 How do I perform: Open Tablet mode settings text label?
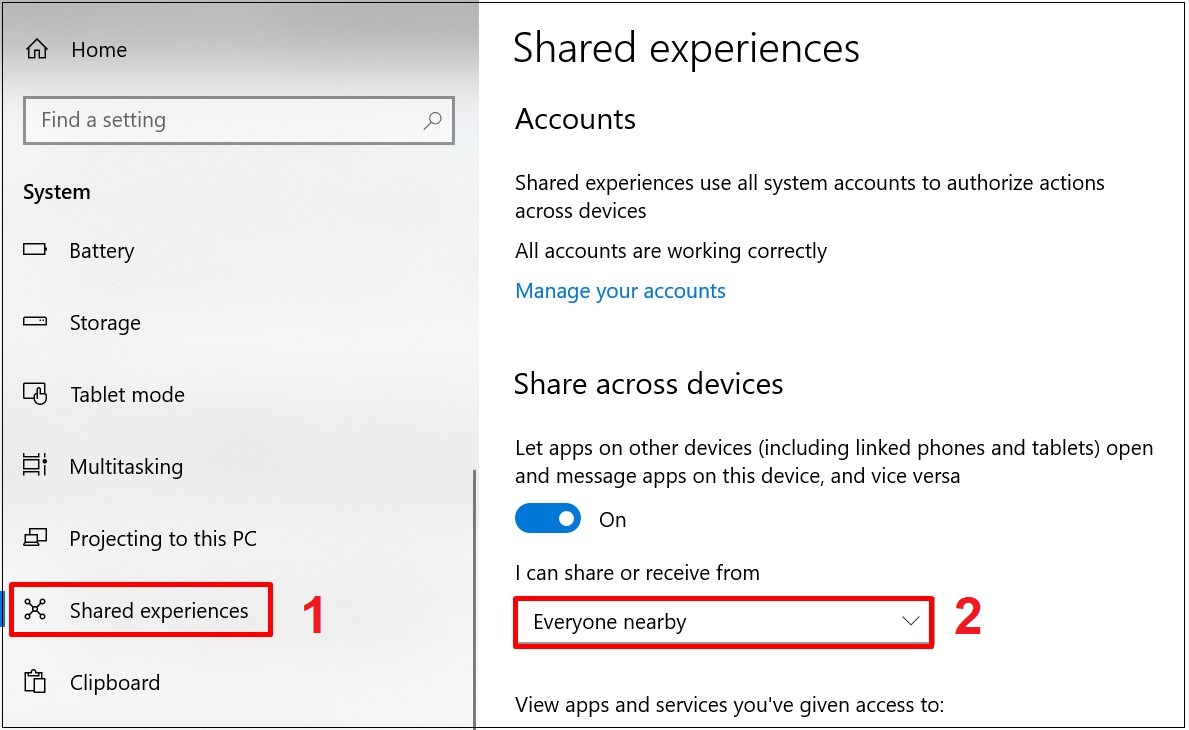point(127,395)
